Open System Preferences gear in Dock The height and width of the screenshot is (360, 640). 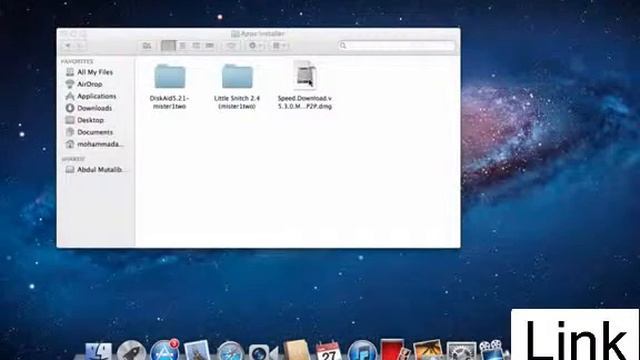(461, 351)
